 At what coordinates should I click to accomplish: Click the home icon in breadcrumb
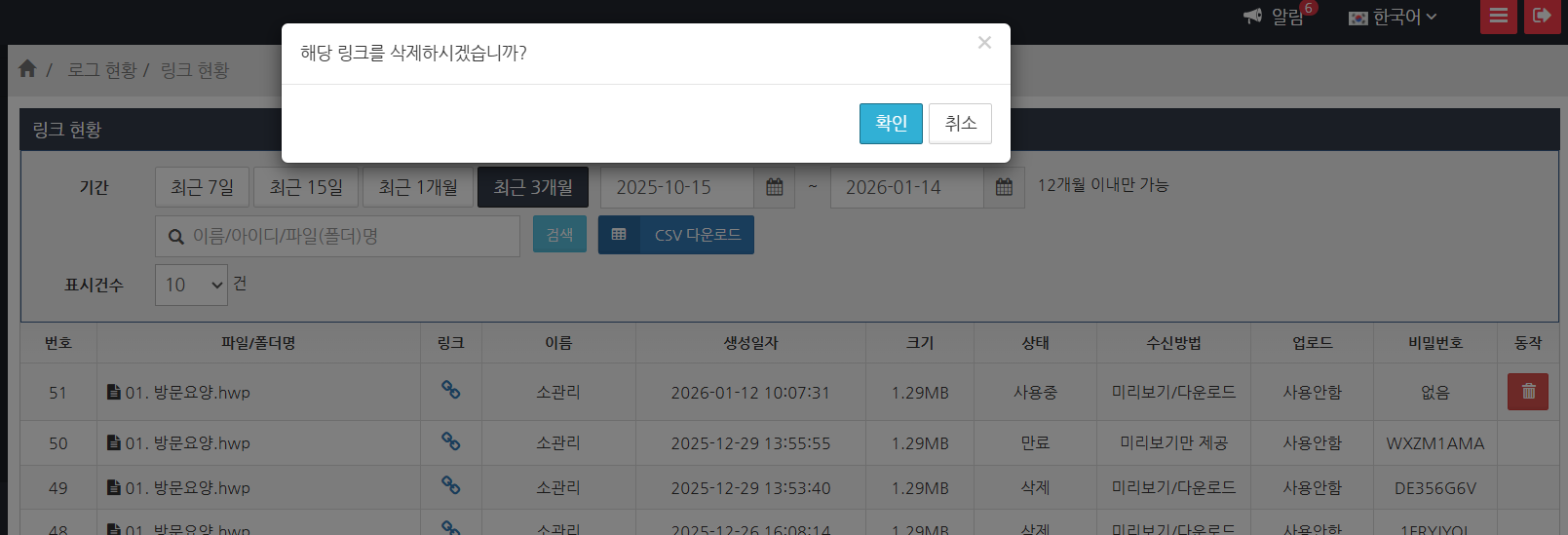point(27,68)
